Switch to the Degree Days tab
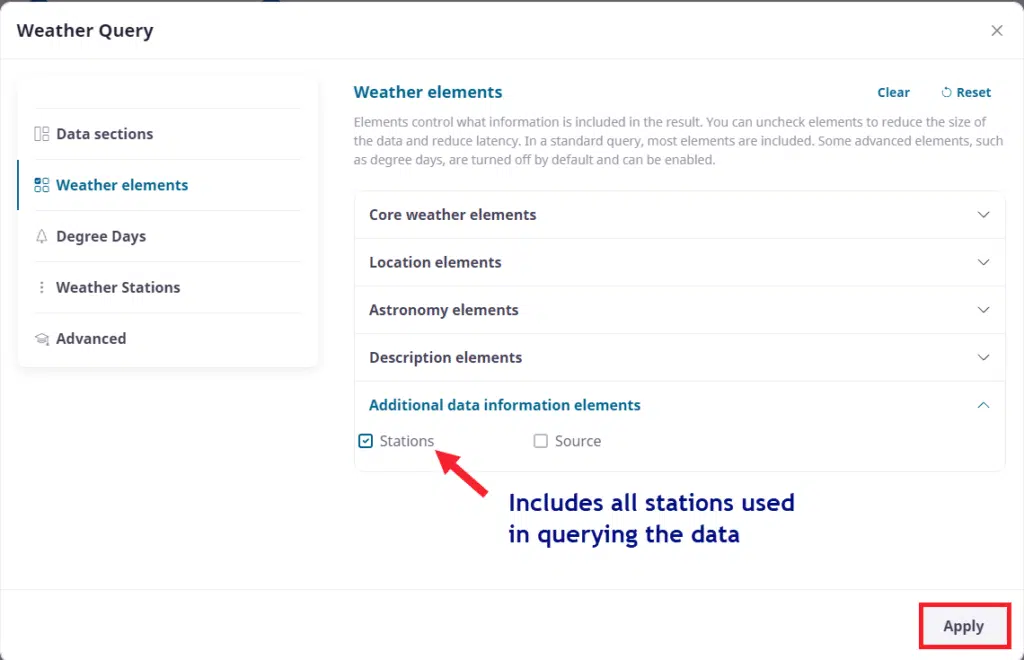The image size is (1024, 660). pyautogui.click(x=101, y=237)
